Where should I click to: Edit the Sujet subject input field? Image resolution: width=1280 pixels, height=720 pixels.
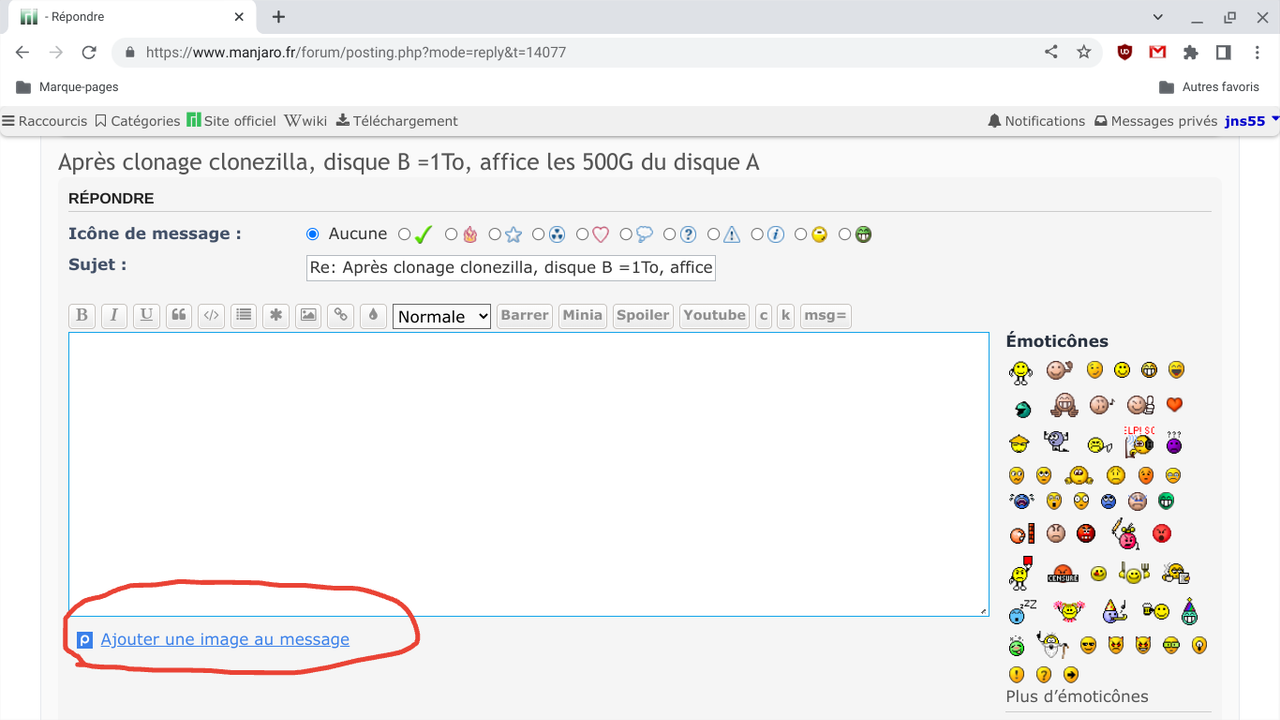510,267
